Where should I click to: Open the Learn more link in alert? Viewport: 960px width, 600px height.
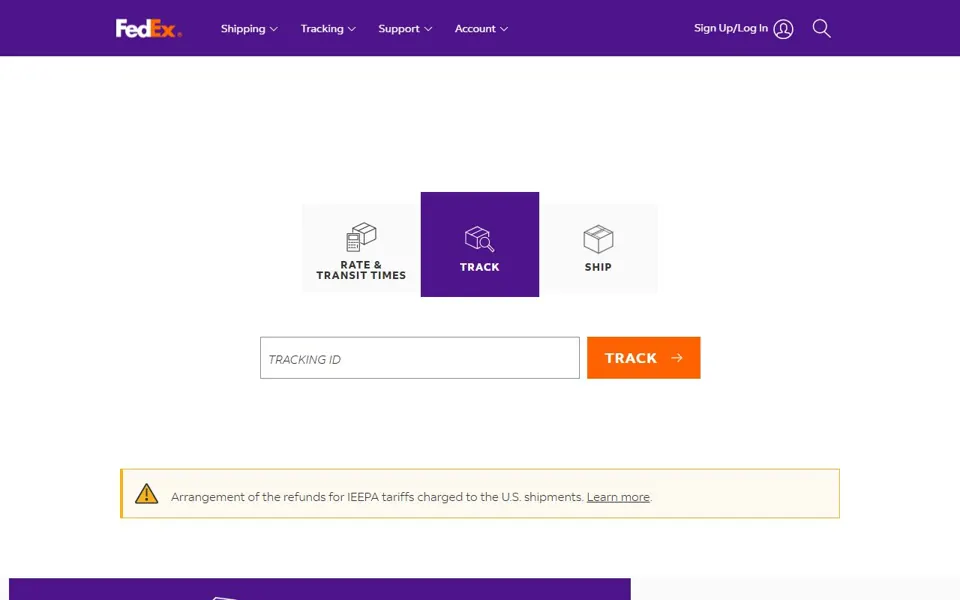tap(618, 497)
